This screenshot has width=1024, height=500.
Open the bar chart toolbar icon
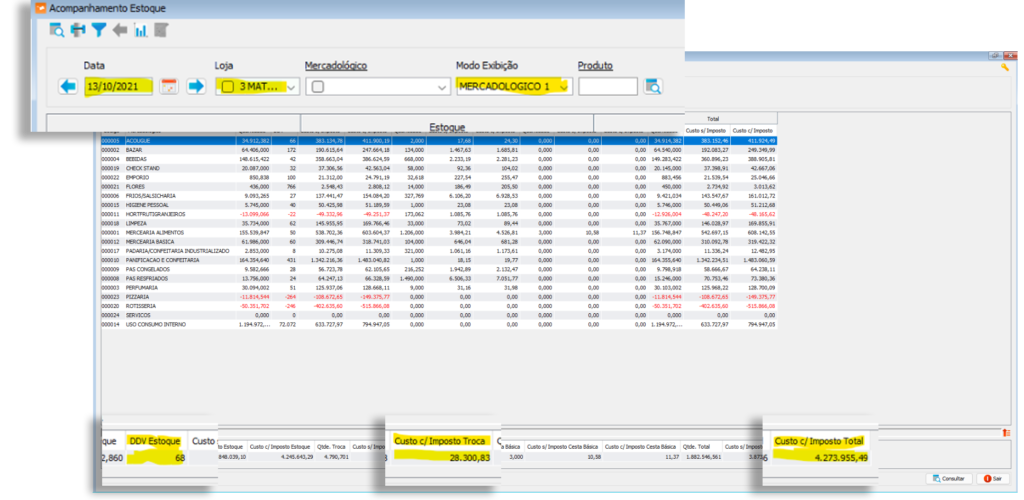[x=140, y=30]
